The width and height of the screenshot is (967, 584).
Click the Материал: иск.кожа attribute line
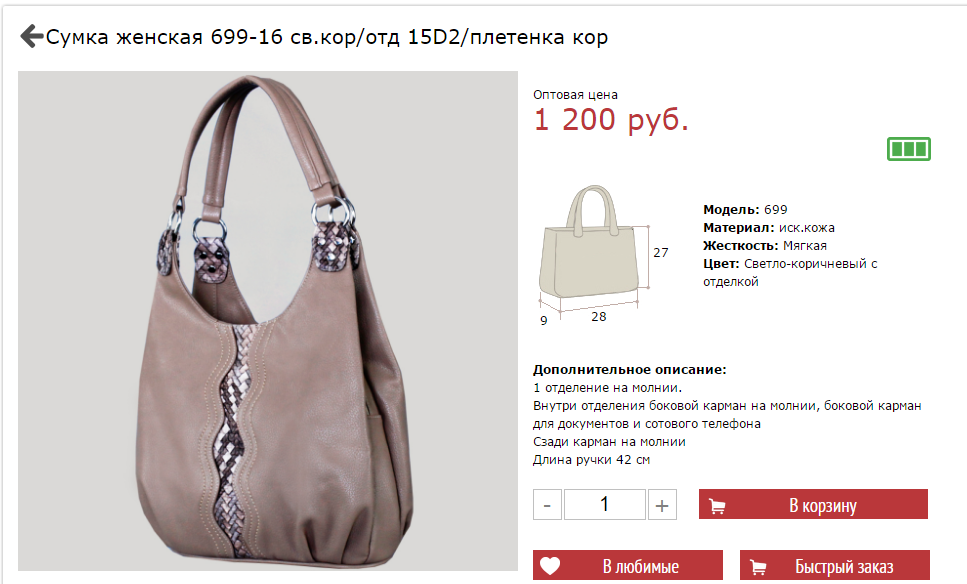point(768,228)
